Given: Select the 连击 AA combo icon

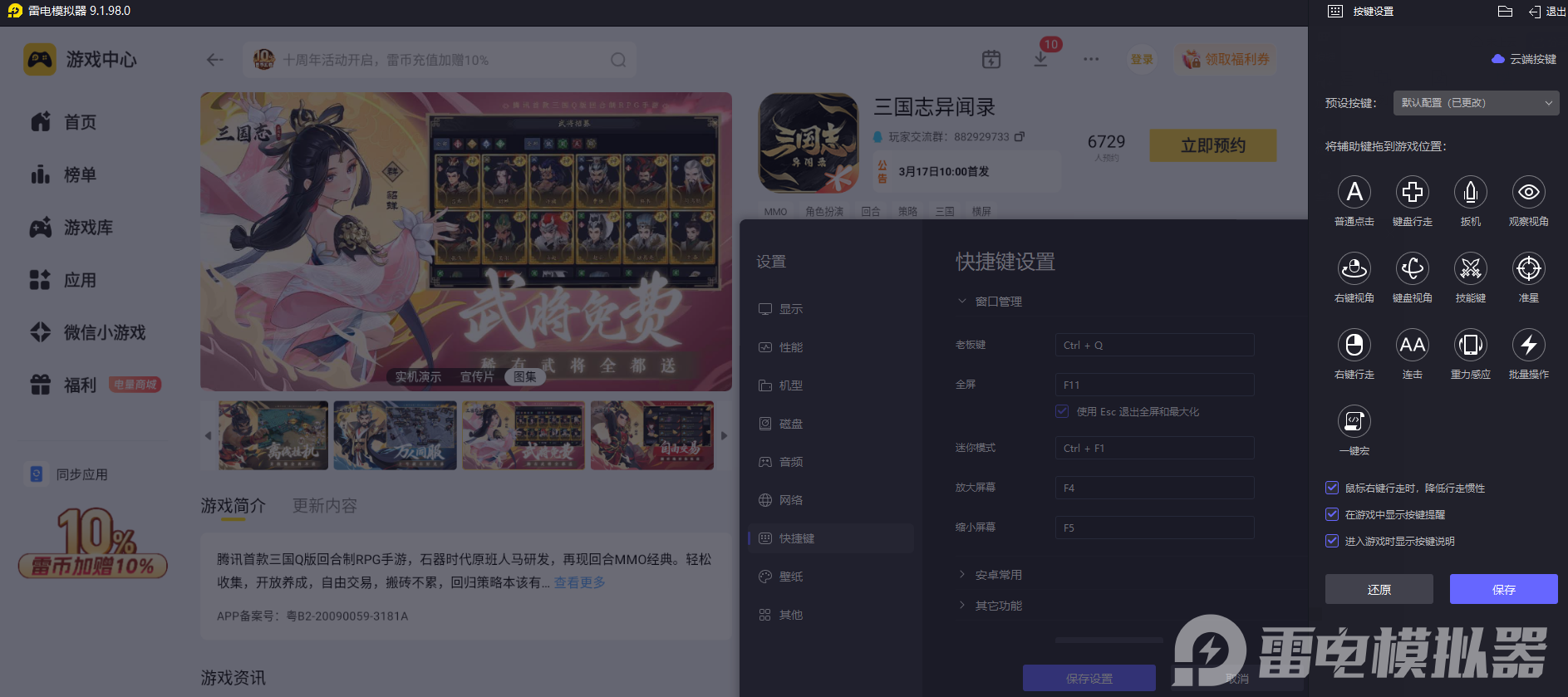Looking at the screenshot, I should [x=1413, y=345].
